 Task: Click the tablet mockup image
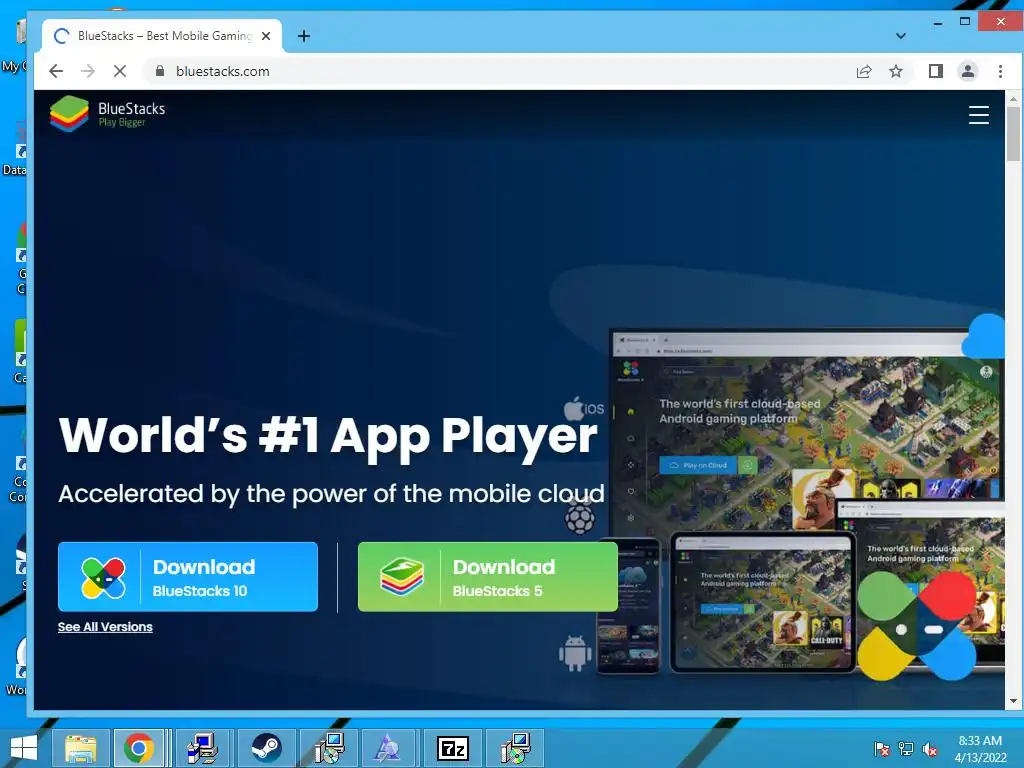click(x=763, y=602)
